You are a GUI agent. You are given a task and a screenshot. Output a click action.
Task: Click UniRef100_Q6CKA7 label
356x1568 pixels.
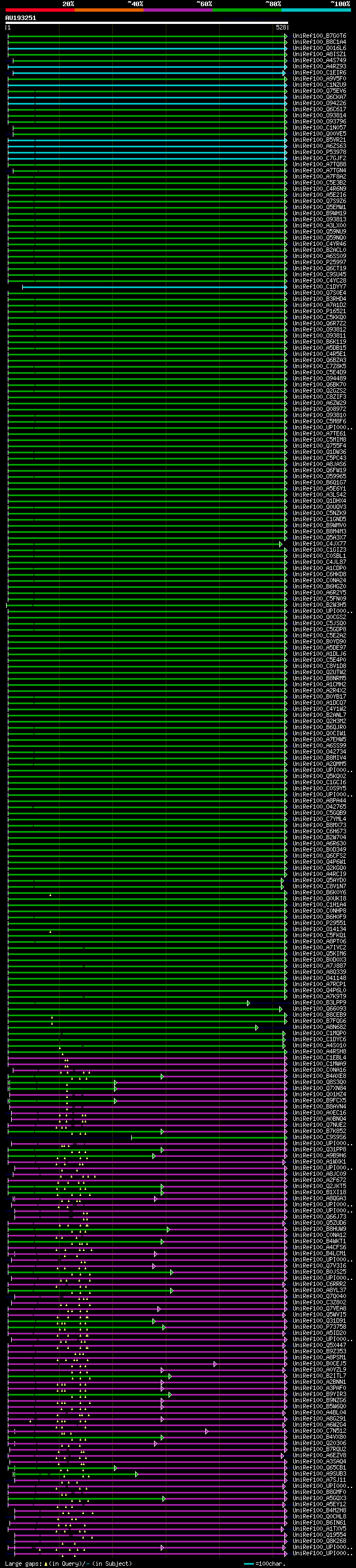pyautogui.click(x=319, y=97)
